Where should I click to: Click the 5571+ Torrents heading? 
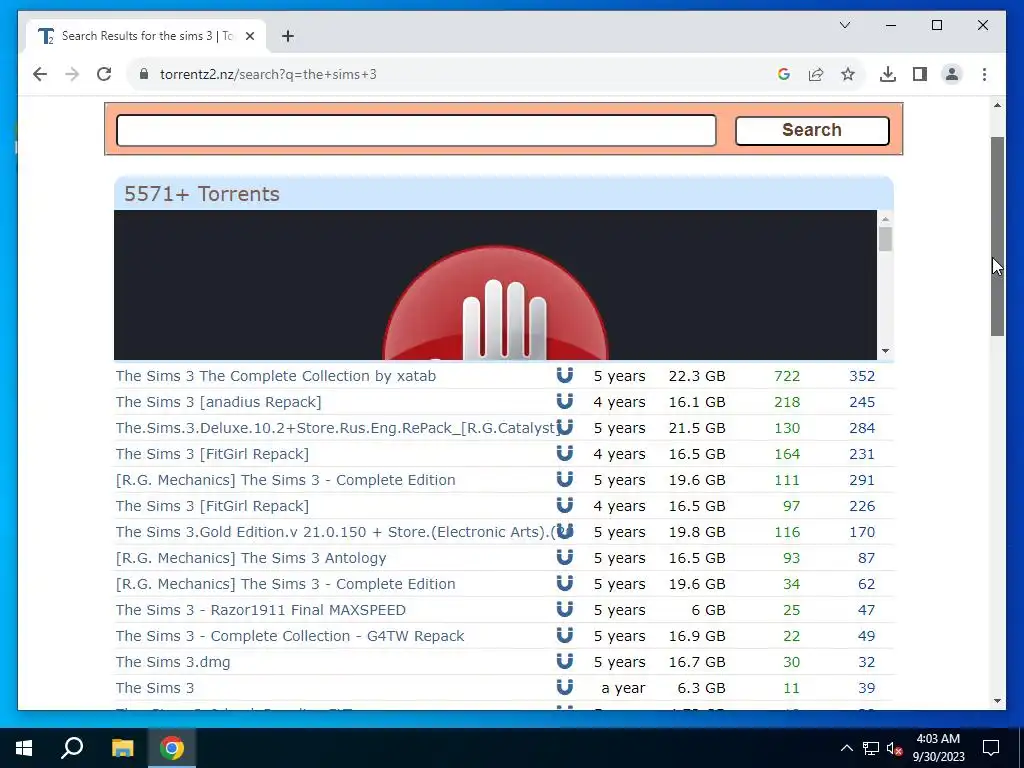202,194
